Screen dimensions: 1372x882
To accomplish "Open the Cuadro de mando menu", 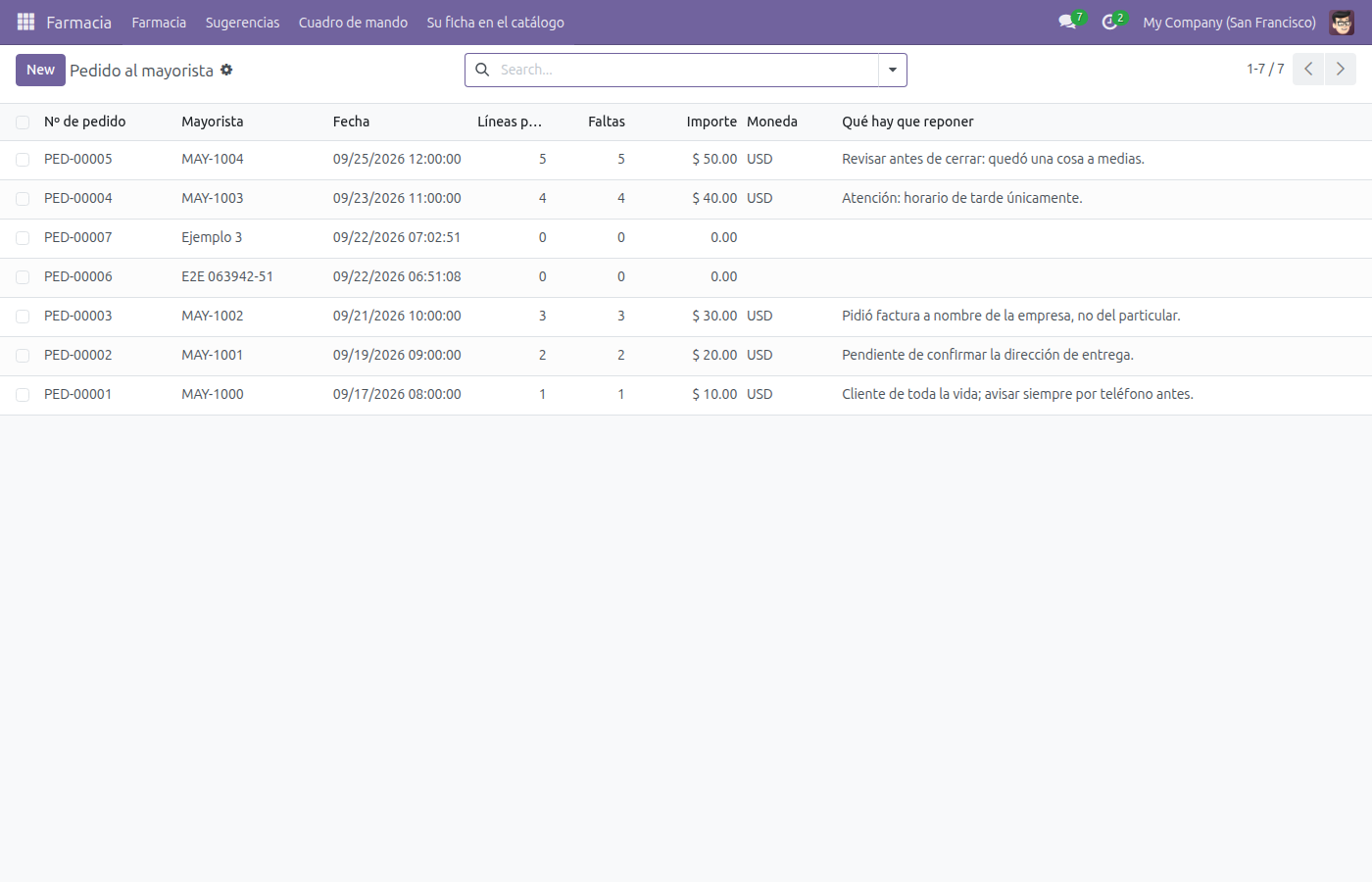I will (353, 22).
